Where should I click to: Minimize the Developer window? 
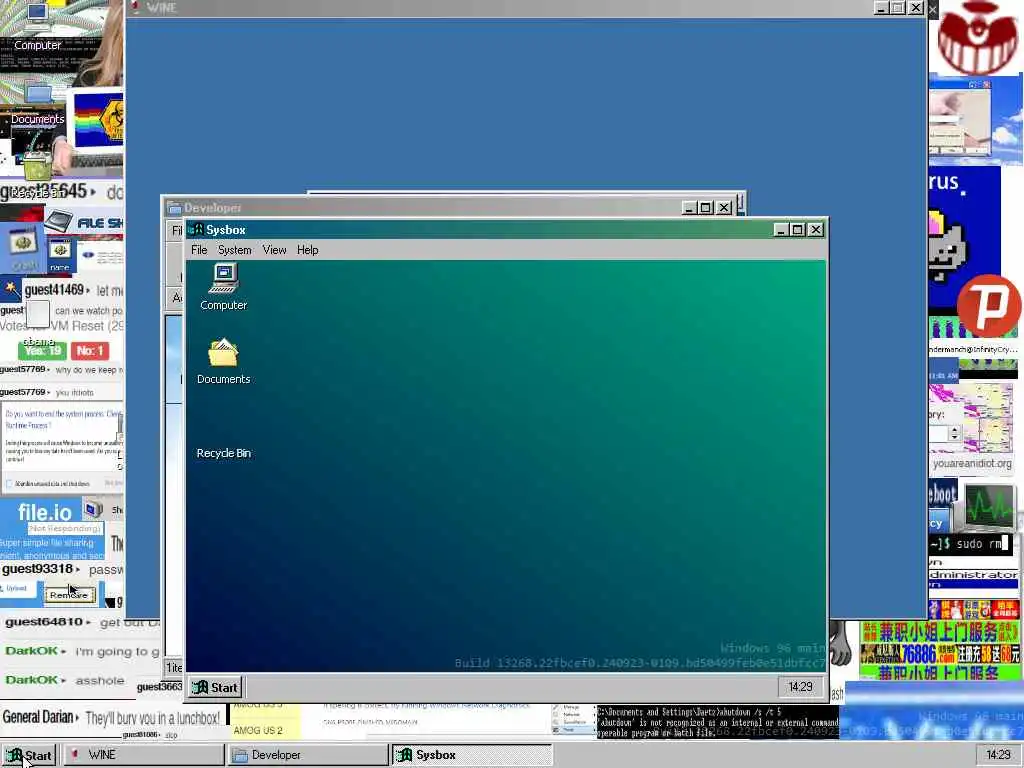pos(689,208)
